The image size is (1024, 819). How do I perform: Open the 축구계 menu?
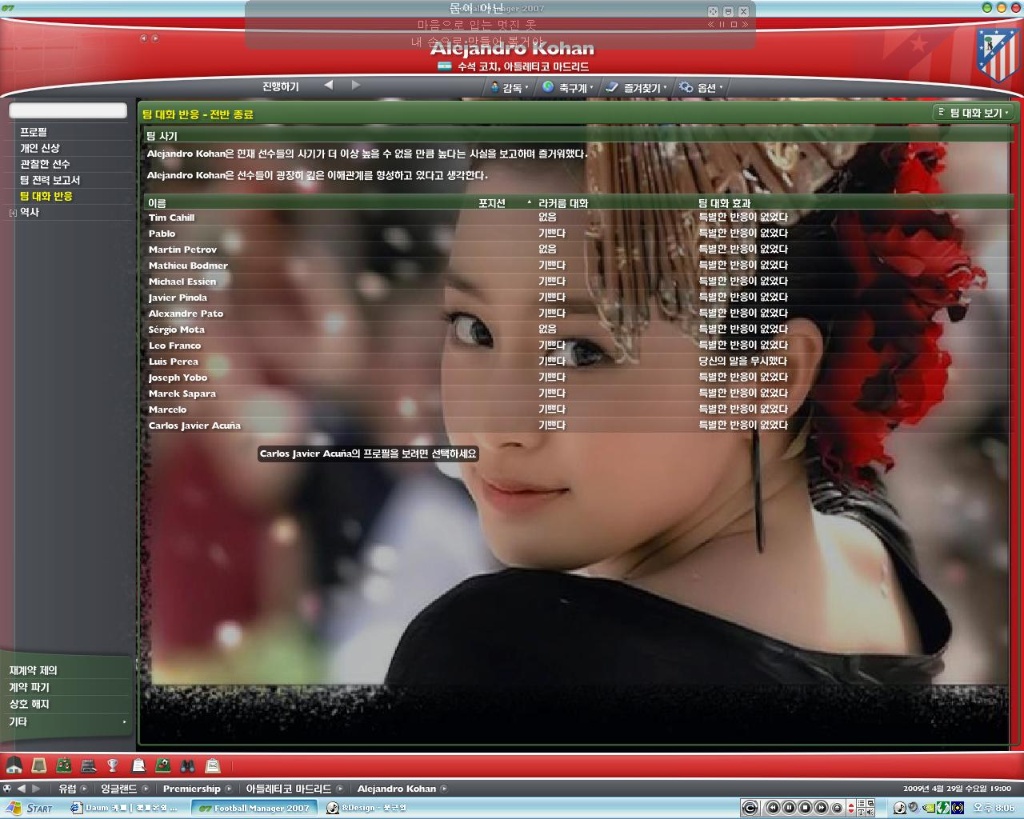pos(567,88)
